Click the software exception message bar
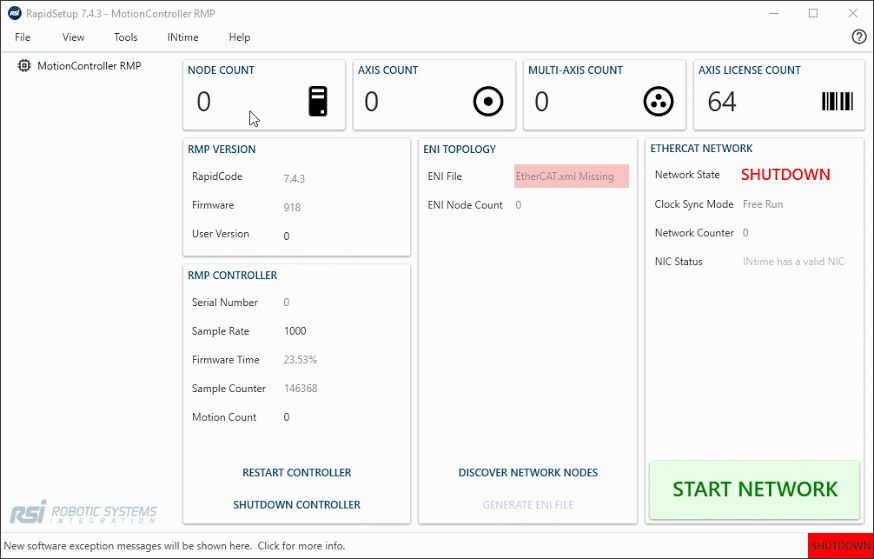This screenshot has height=559, width=874. pyautogui.click(x=174, y=546)
